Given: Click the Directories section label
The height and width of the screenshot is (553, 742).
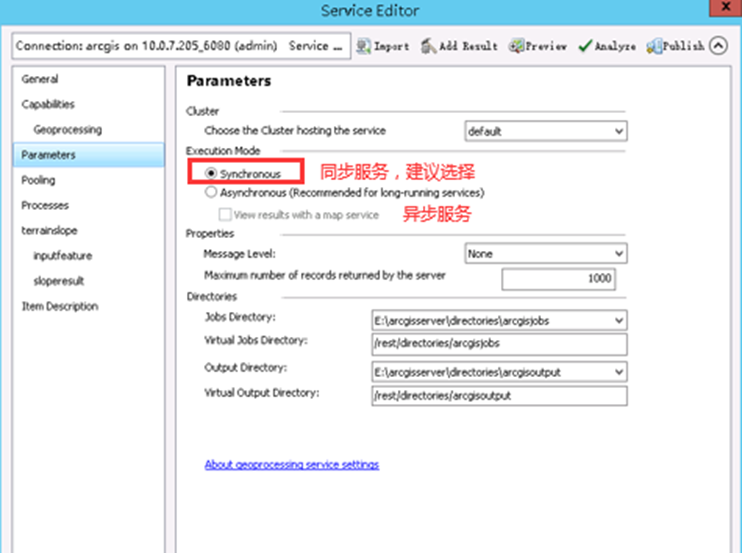Looking at the screenshot, I should pos(212,297).
